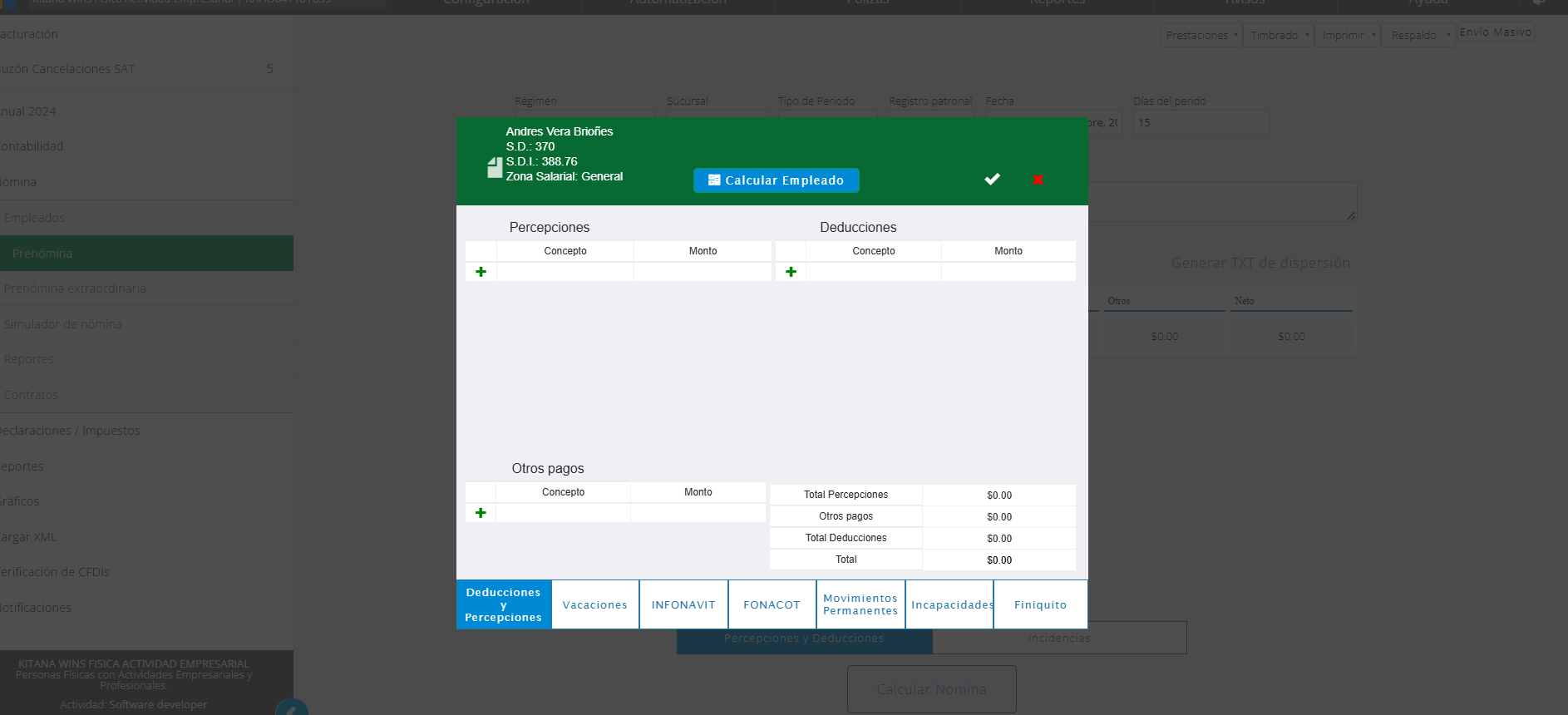Open the Respaldo dropdown

pos(1418,35)
